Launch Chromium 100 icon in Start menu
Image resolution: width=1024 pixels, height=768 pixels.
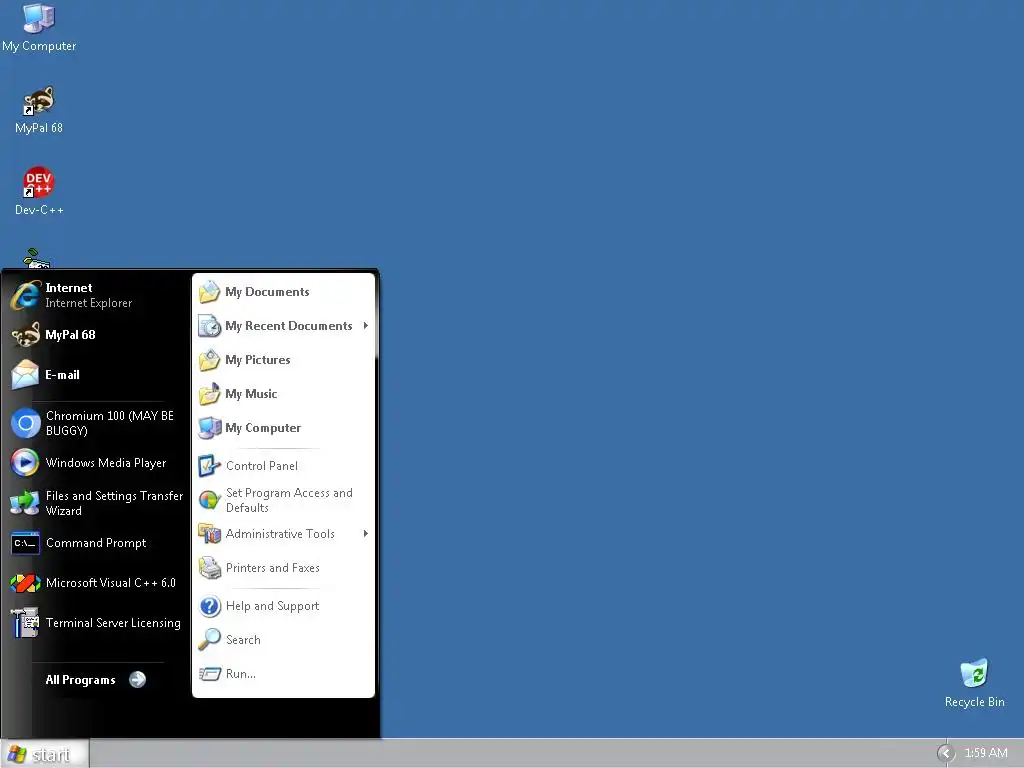(x=25, y=423)
